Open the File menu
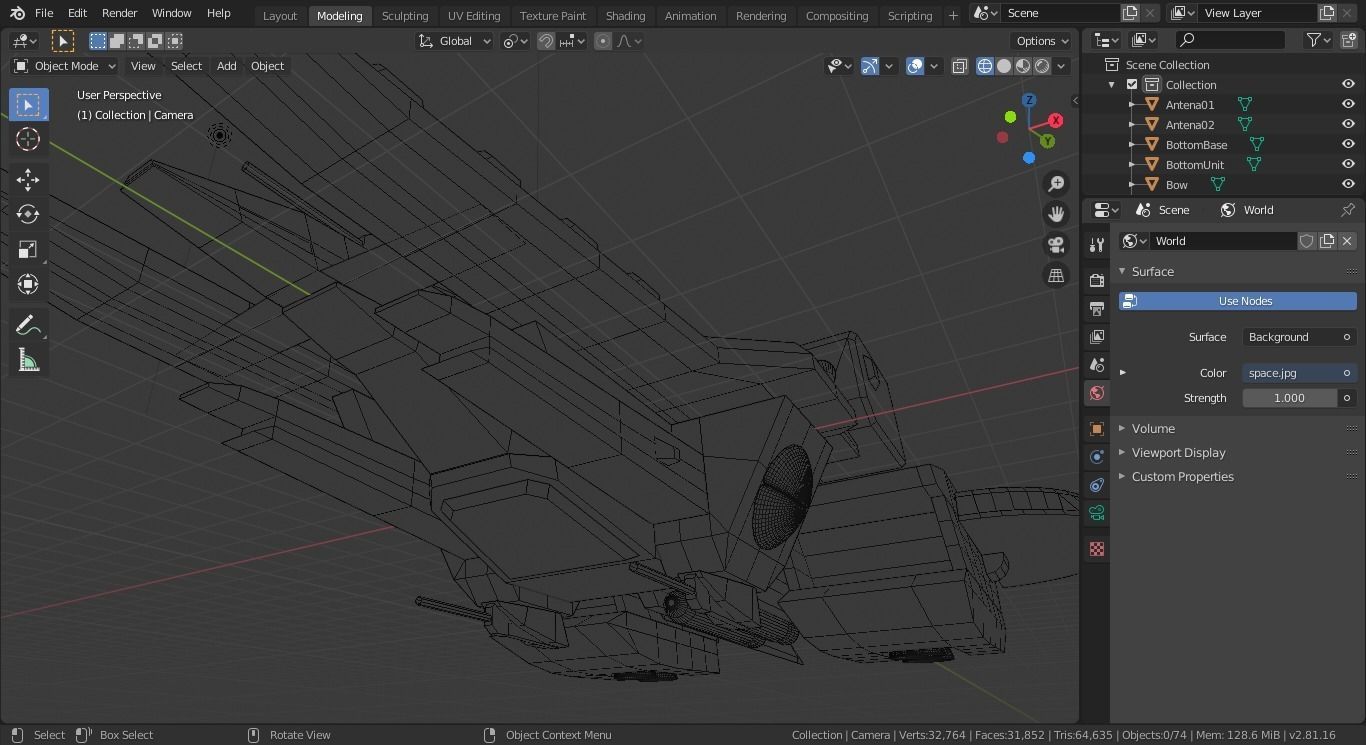Screen dimensions: 1366x745 (44, 13)
